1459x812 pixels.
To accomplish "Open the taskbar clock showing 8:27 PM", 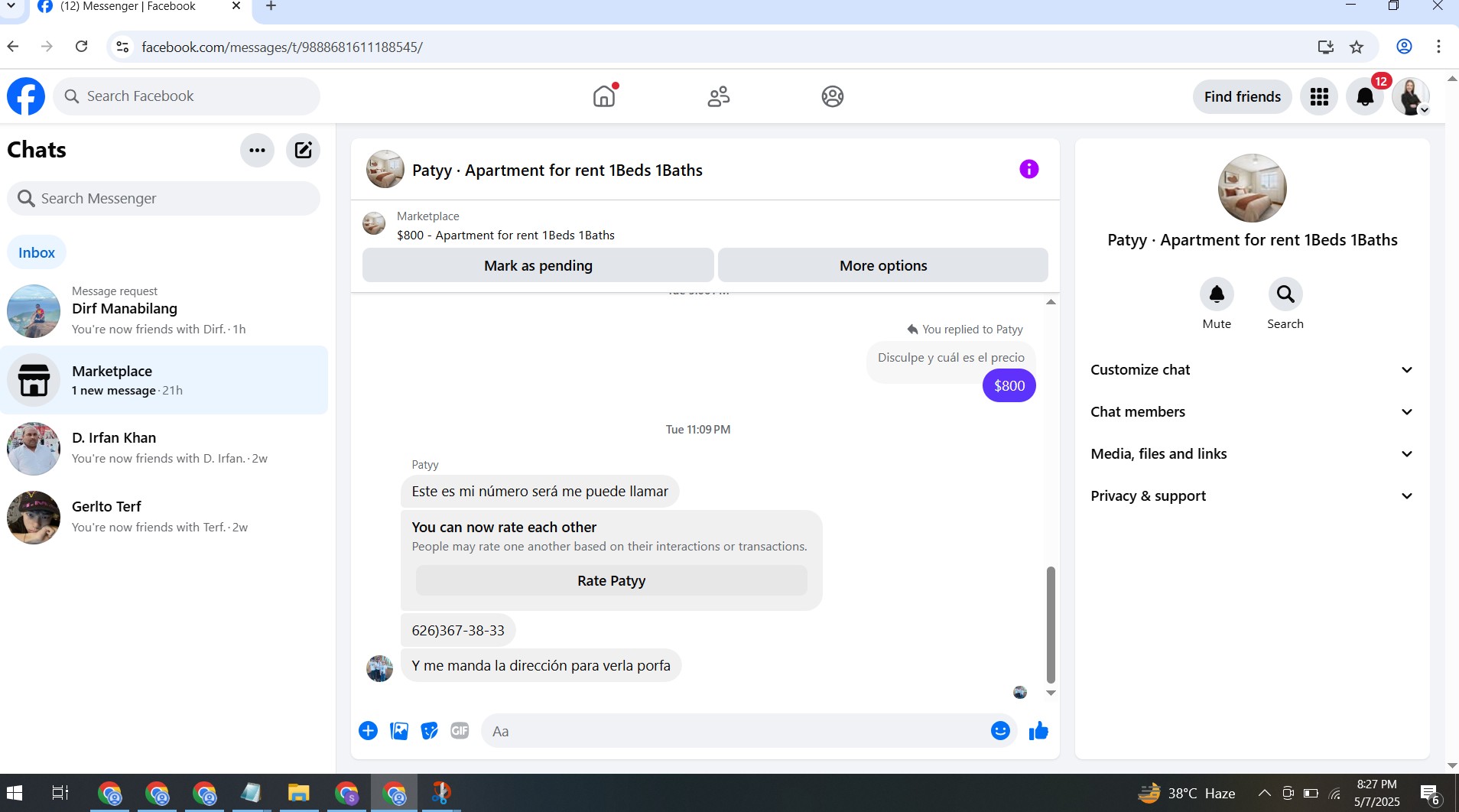I will (x=1377, y=793).
